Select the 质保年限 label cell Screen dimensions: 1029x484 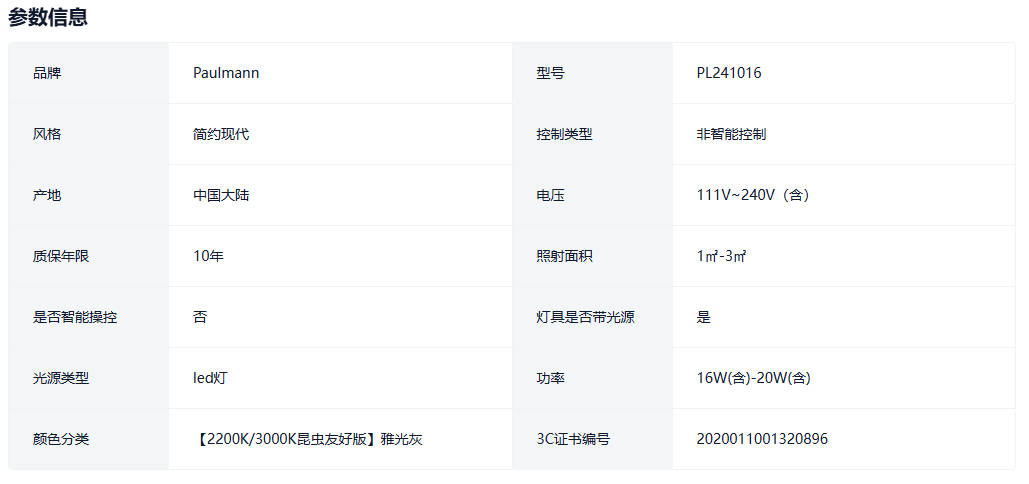(61, 256)
